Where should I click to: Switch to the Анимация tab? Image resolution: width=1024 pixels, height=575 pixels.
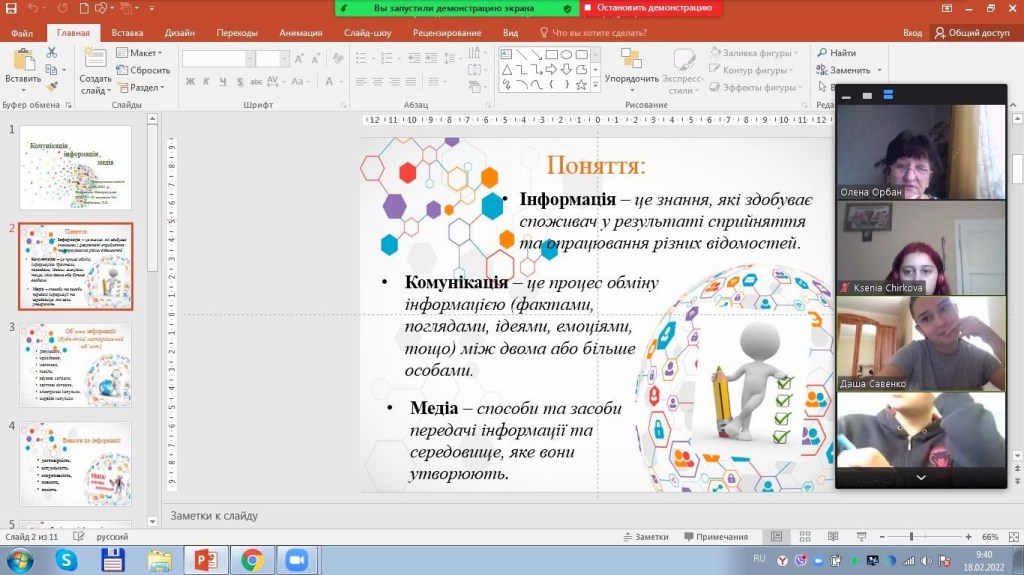(300, 32)
